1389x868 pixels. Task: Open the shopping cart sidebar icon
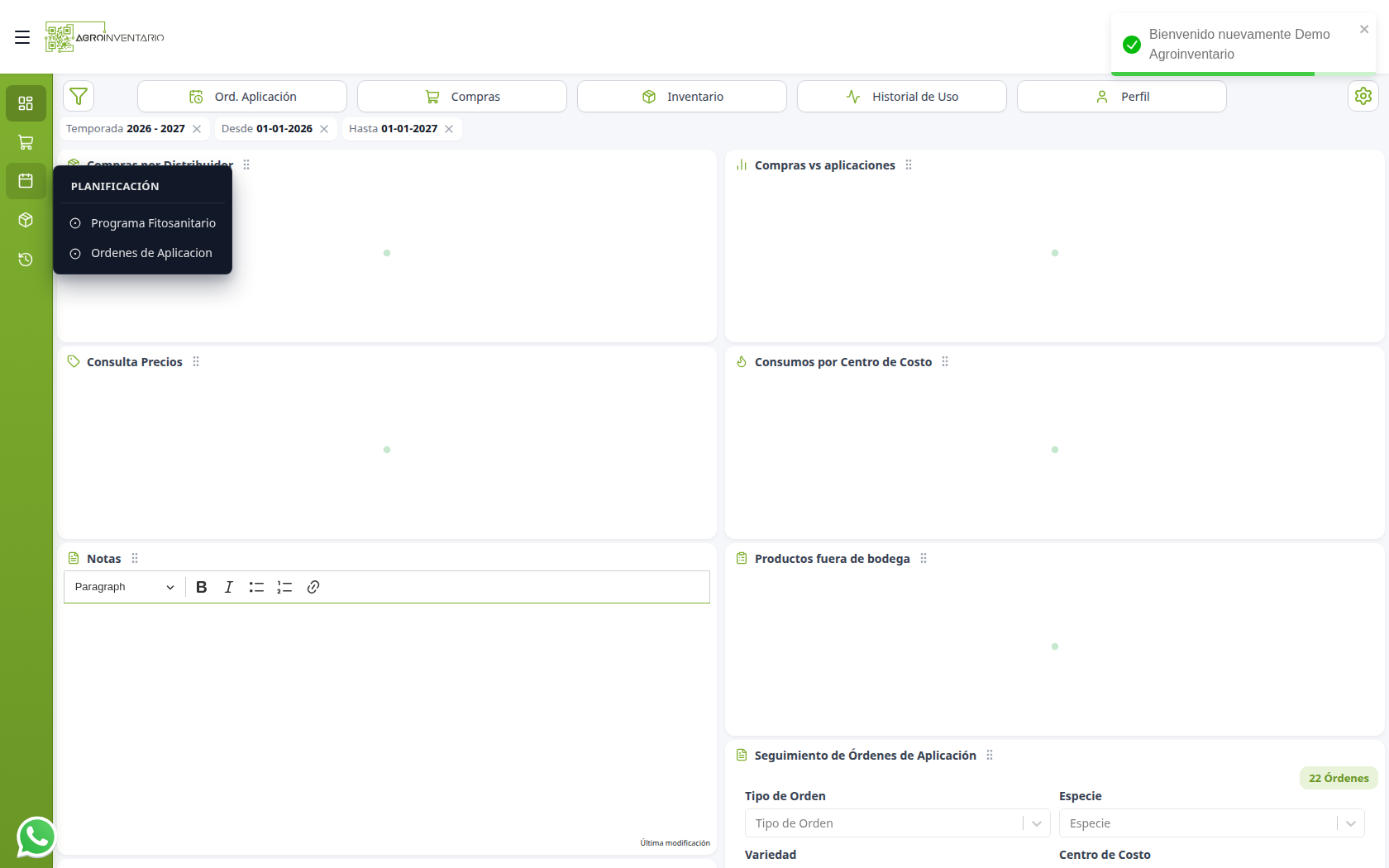click(x=26, y=142)
